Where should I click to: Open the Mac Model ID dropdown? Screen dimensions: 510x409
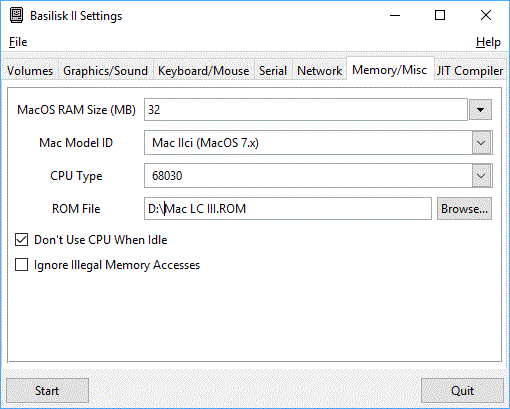318,143
